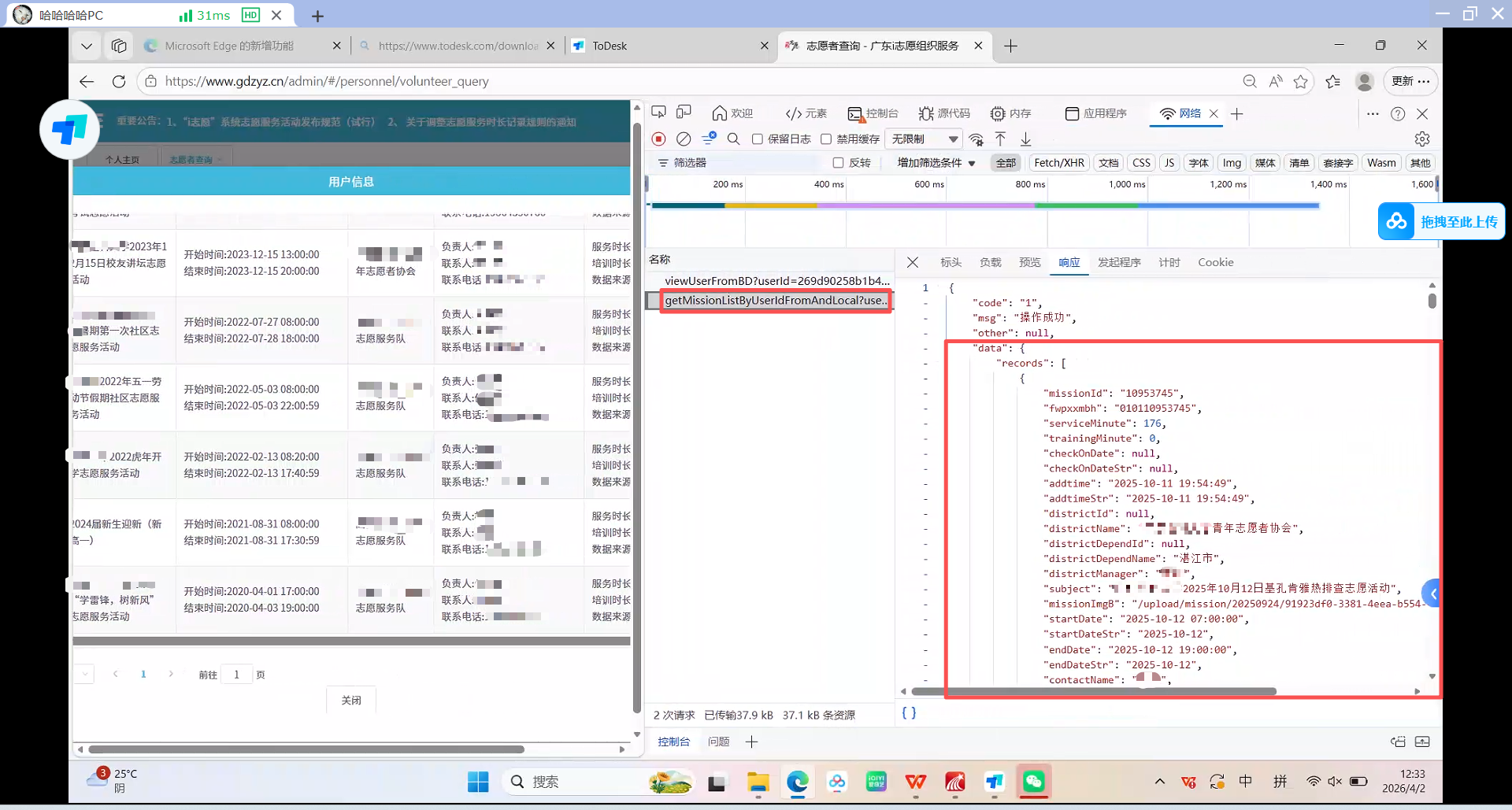Viewport: 1512px width, 810px height.
Task: Enable the 保留日志 checkbox
Action: (x=757, y=139)
